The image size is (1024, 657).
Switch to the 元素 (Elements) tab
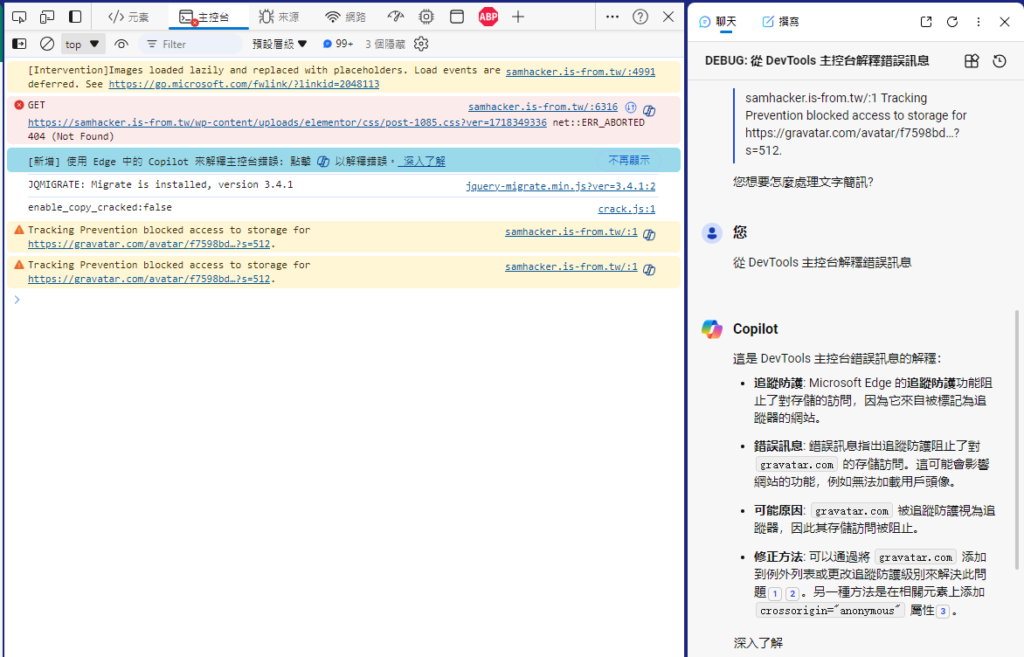pyautogui.click(x=129, y=17)
